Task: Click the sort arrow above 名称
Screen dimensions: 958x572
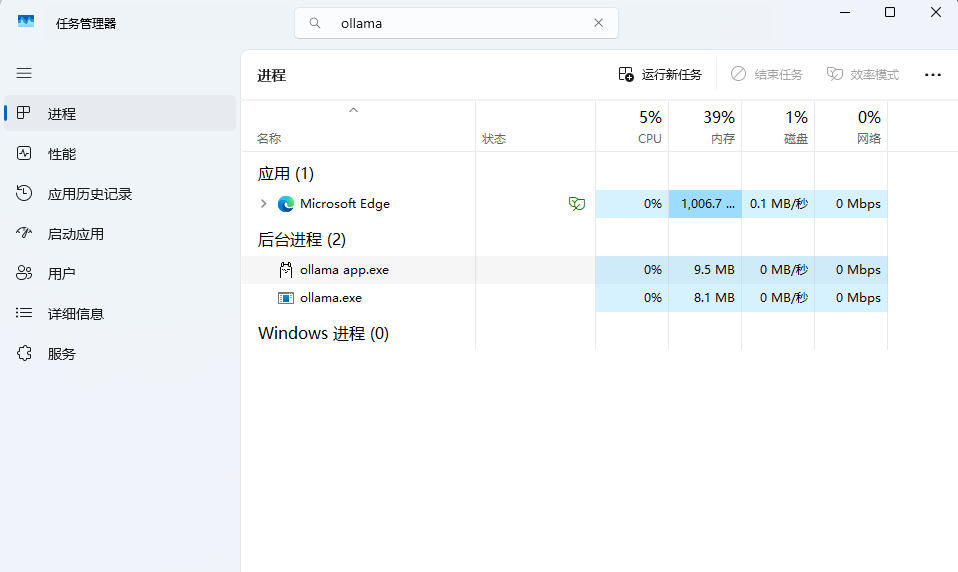Action: coord(353,110)
